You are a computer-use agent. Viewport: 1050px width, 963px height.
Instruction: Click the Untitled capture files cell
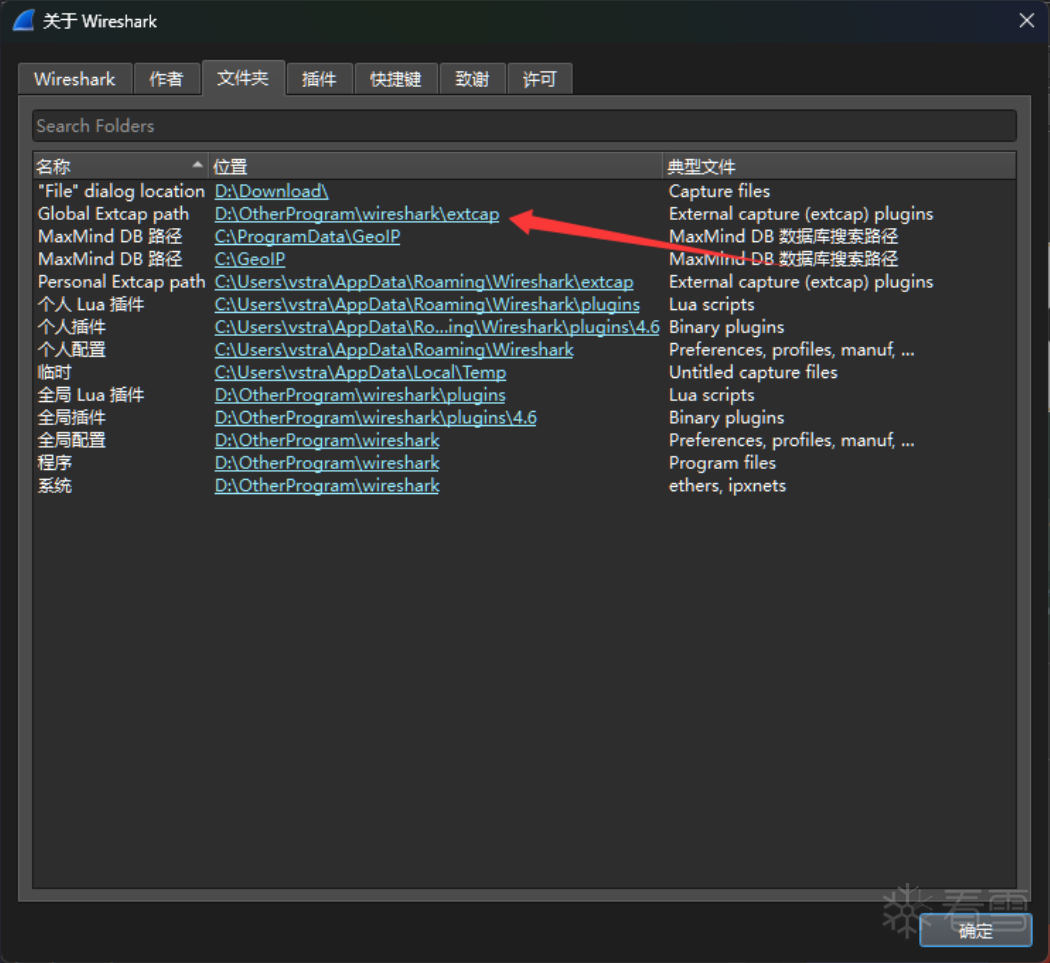pyautogui.click(x=753, y=372)
